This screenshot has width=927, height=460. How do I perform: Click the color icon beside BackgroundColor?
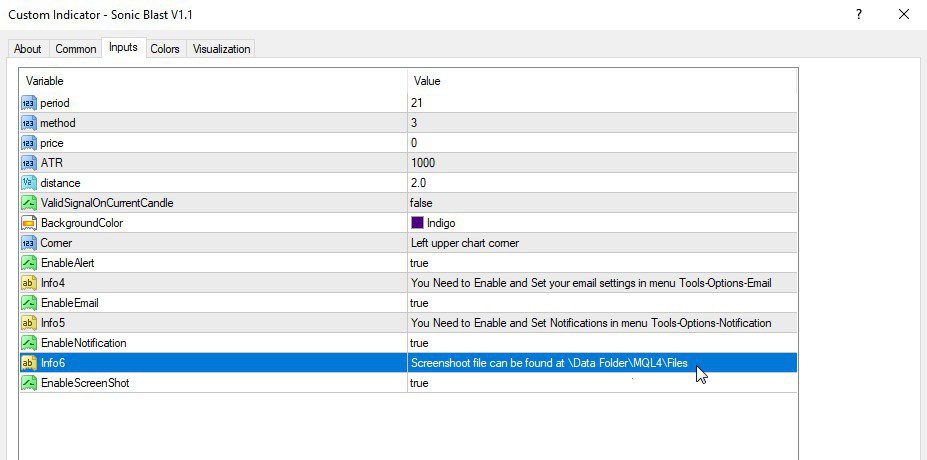pos(28,223)
